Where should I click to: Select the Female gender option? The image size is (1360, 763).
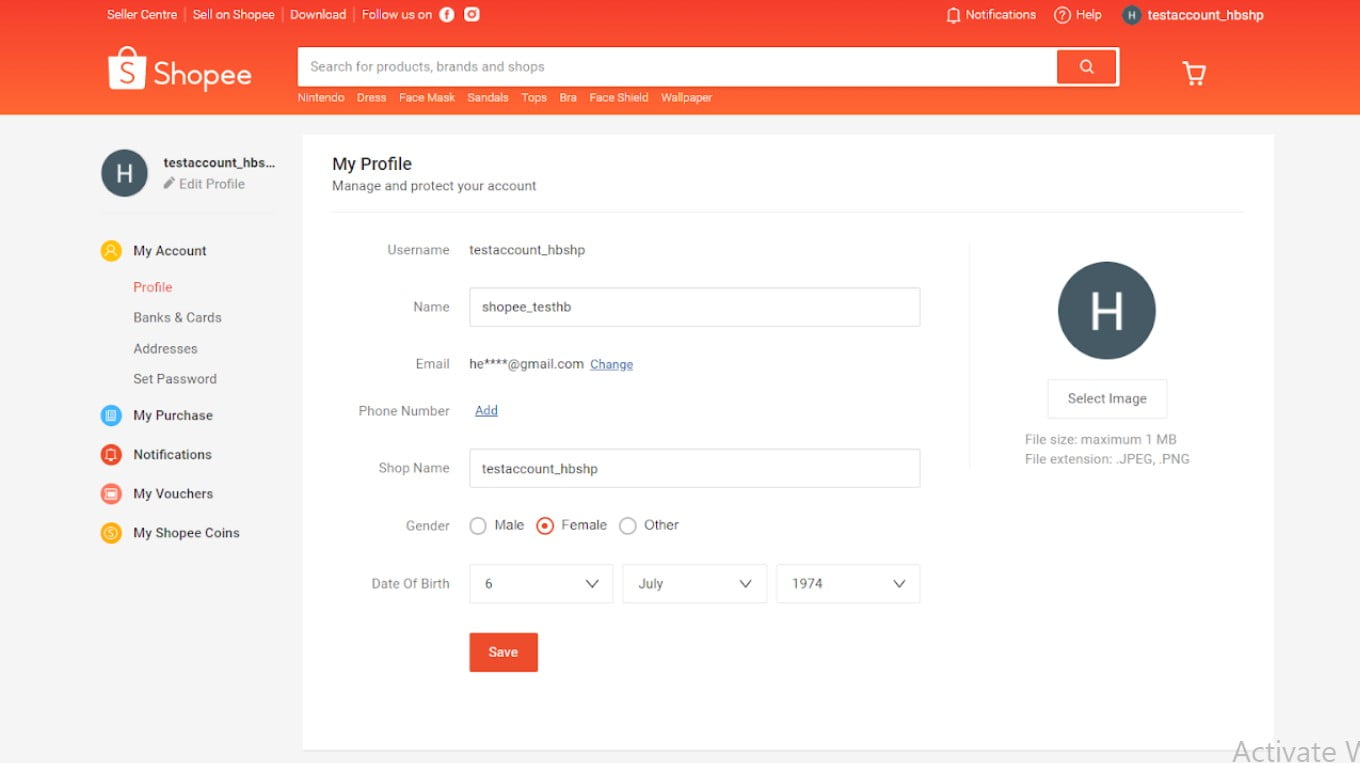point(545,525)
